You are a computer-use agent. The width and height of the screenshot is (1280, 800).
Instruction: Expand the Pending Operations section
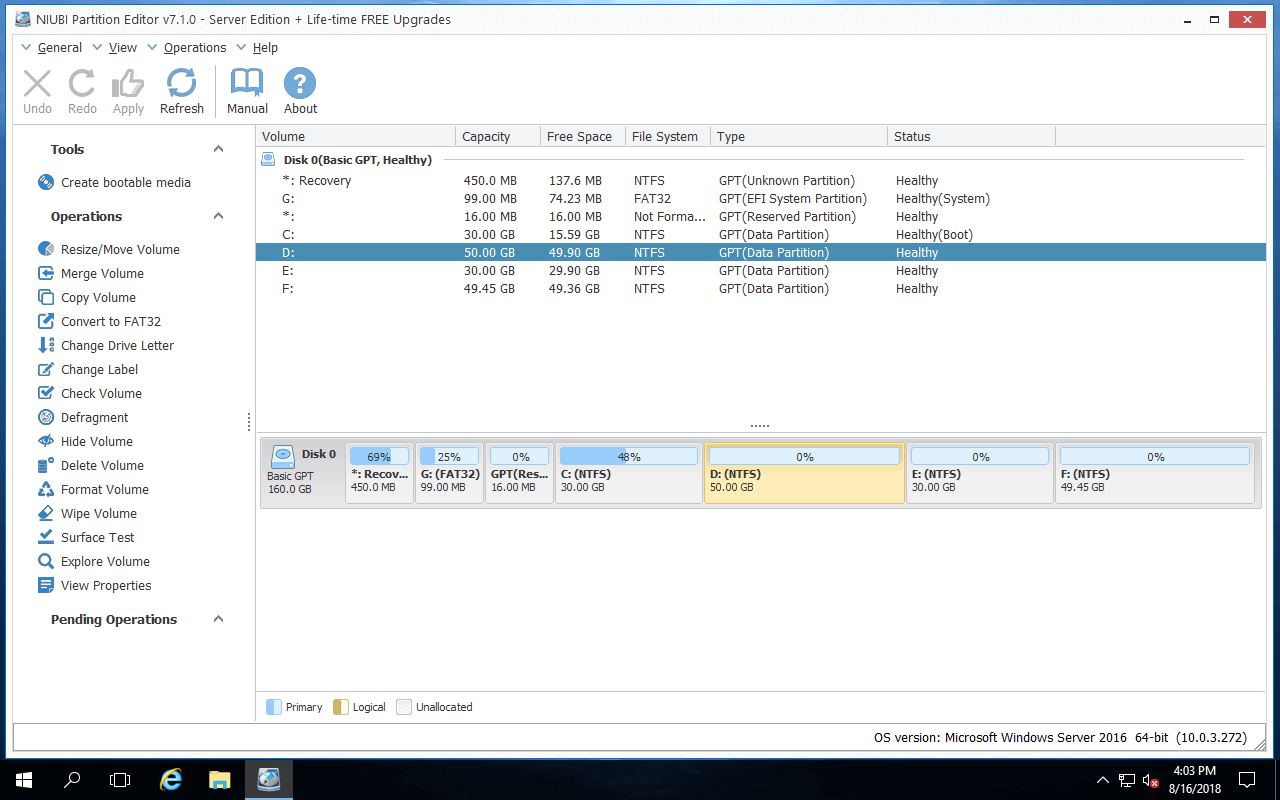pos(218,619)
